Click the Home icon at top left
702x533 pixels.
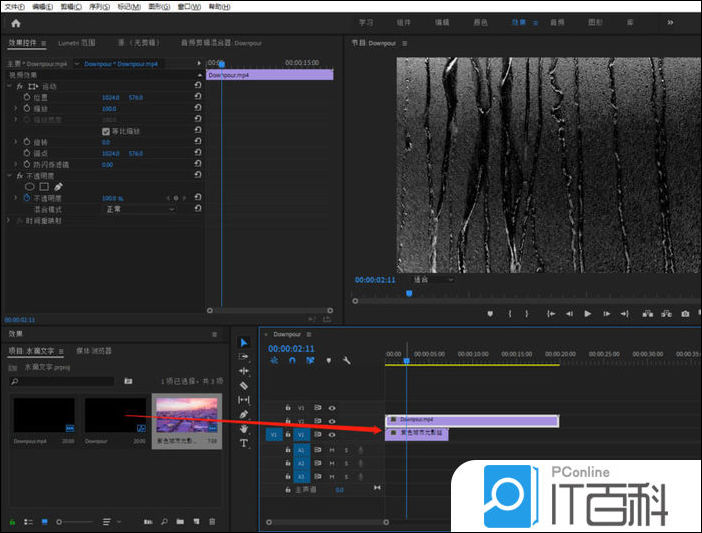tap(15, 22)
